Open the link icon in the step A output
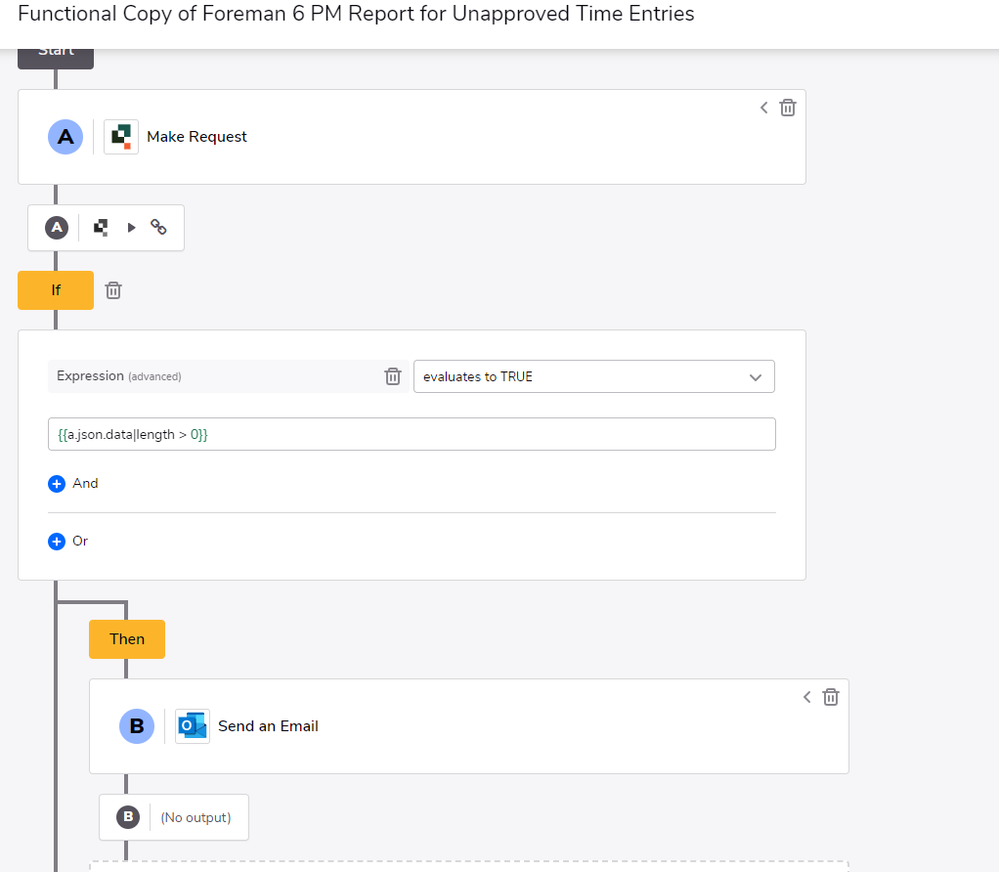The image size is (999, 872). pyautogui.click(x=159, y=227)
